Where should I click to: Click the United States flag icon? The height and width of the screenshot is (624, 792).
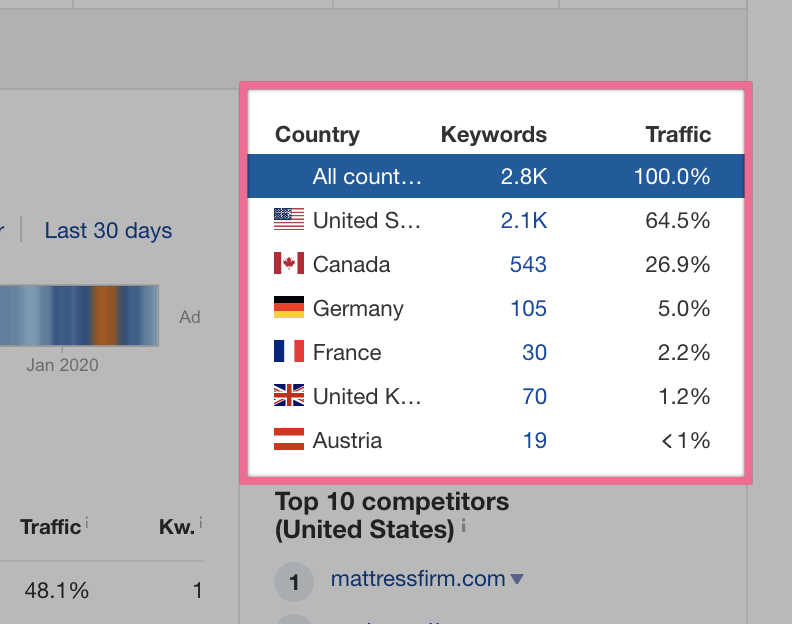[x=288, y=220]
